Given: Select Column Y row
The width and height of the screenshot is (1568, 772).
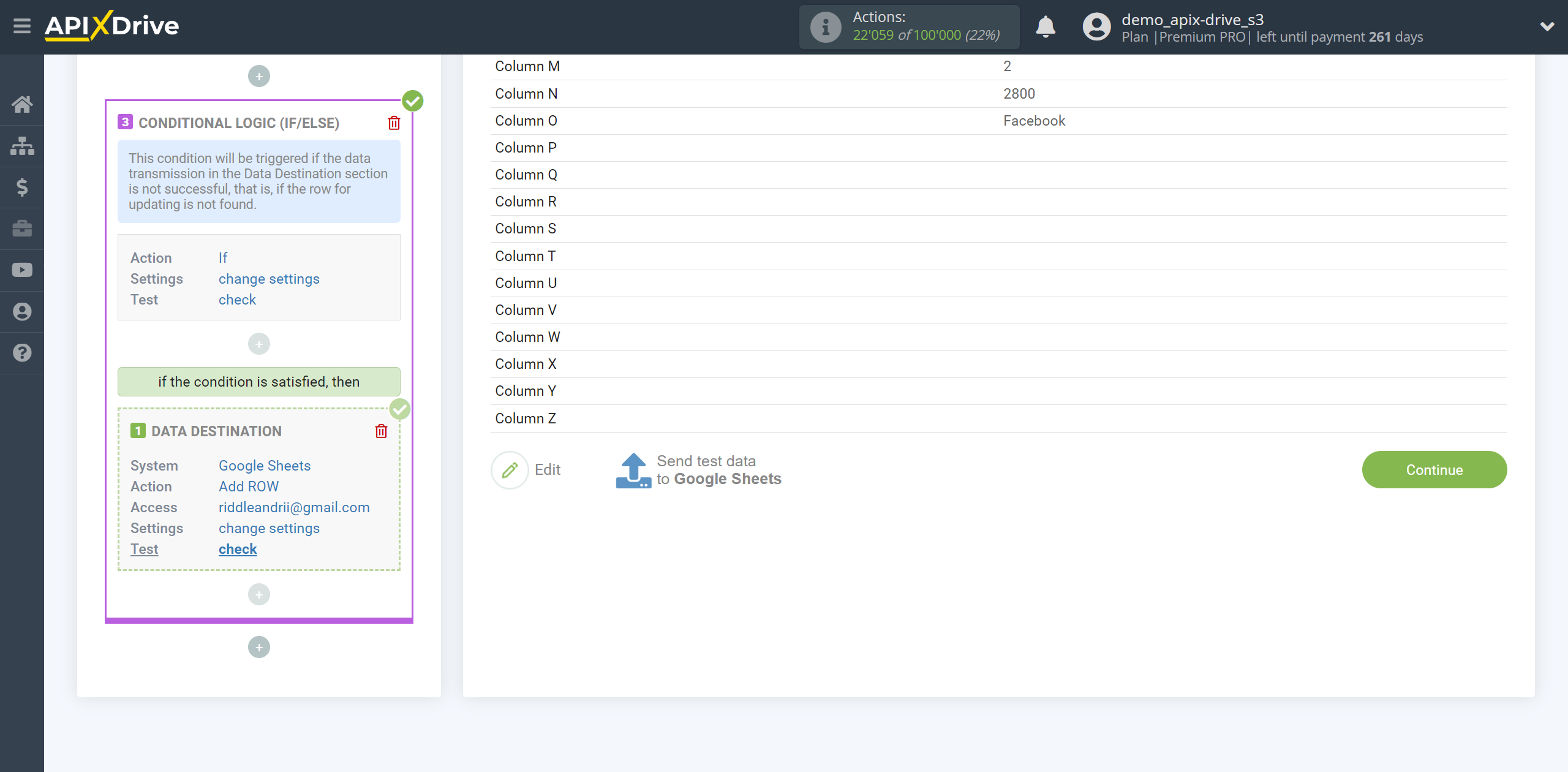Looking at the screenshot, I should 998,391.
